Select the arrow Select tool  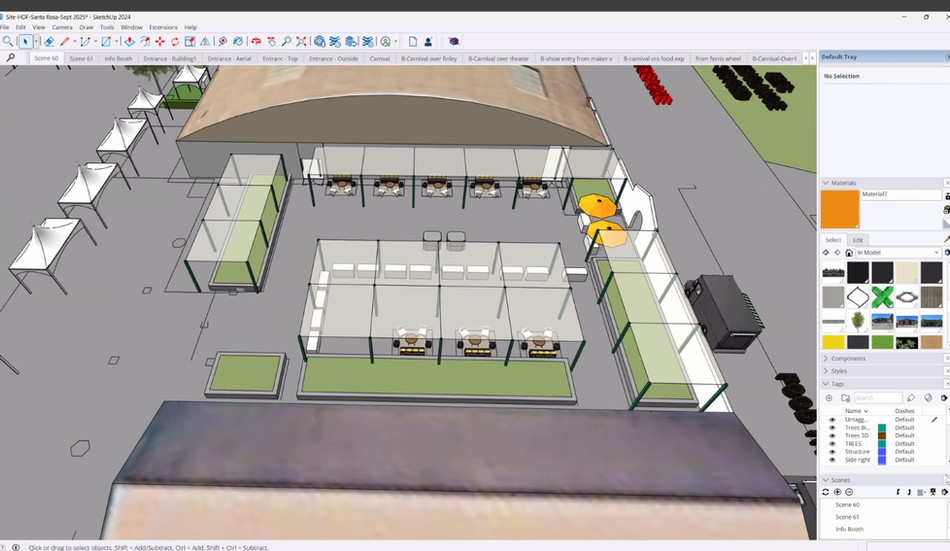25,41
